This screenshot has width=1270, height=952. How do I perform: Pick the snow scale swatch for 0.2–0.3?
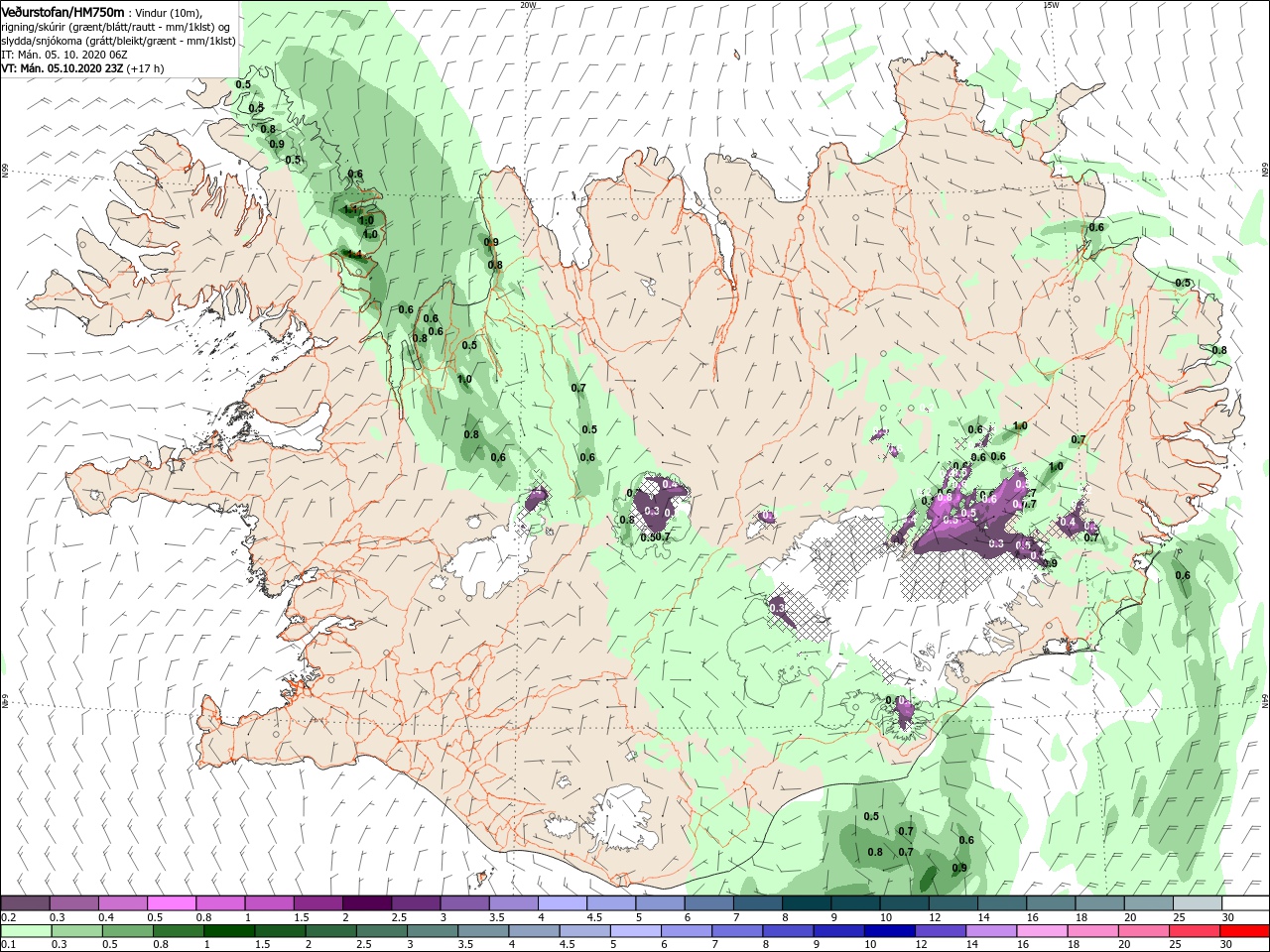pyautogui.click(x=25, y=903)
